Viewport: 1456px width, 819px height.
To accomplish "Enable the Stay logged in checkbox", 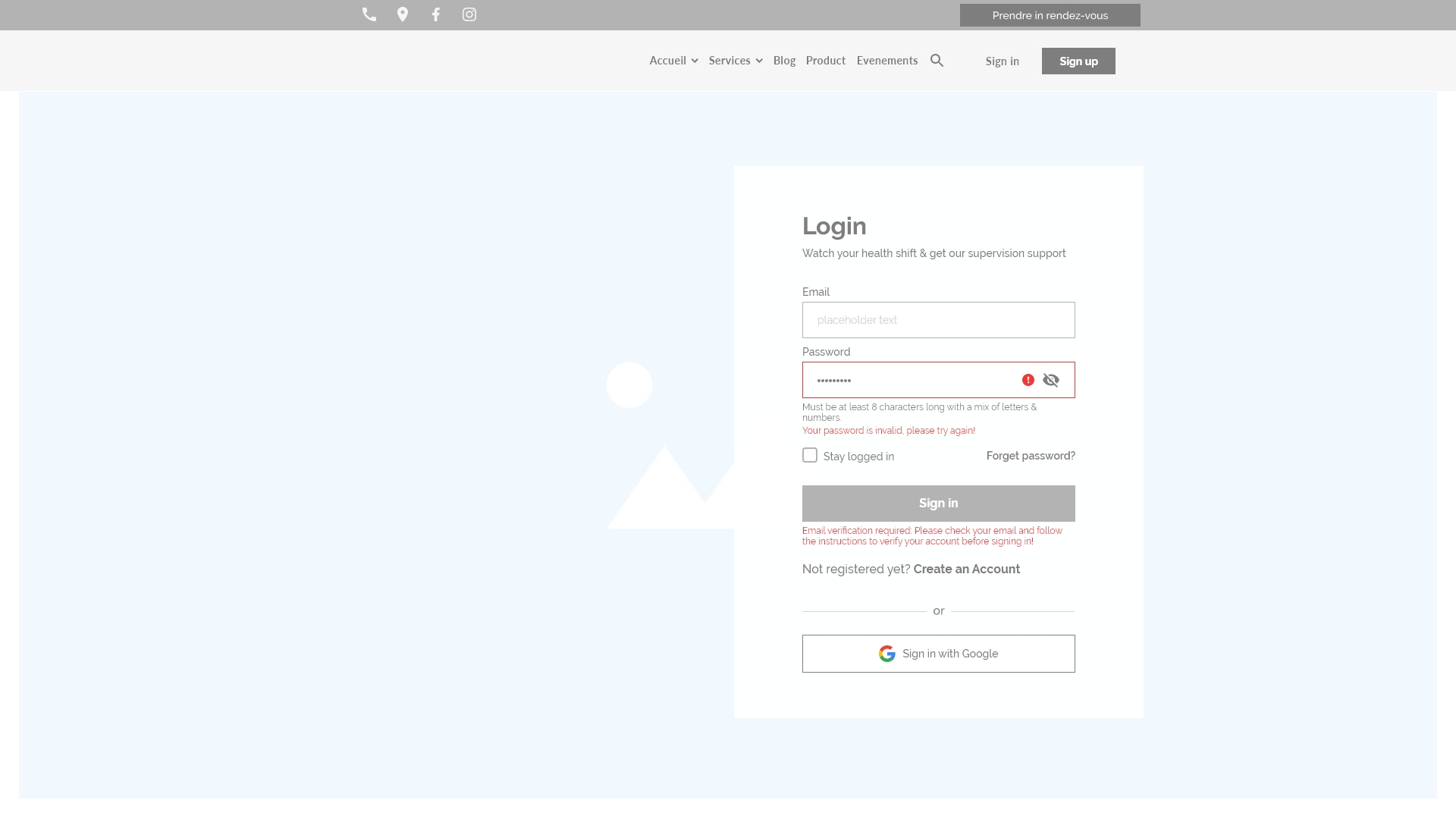I will click(810, 455).
